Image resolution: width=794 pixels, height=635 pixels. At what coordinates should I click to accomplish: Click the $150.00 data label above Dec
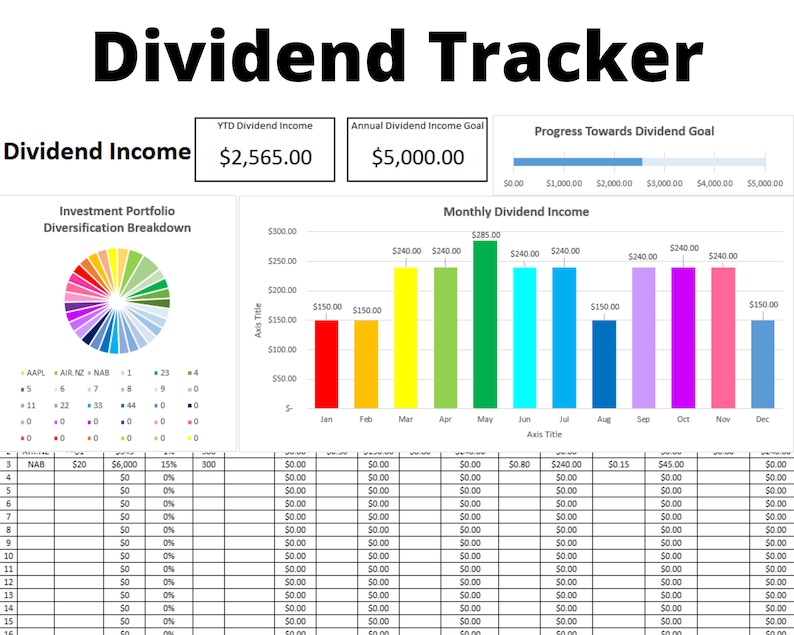(x=764, y=304)
